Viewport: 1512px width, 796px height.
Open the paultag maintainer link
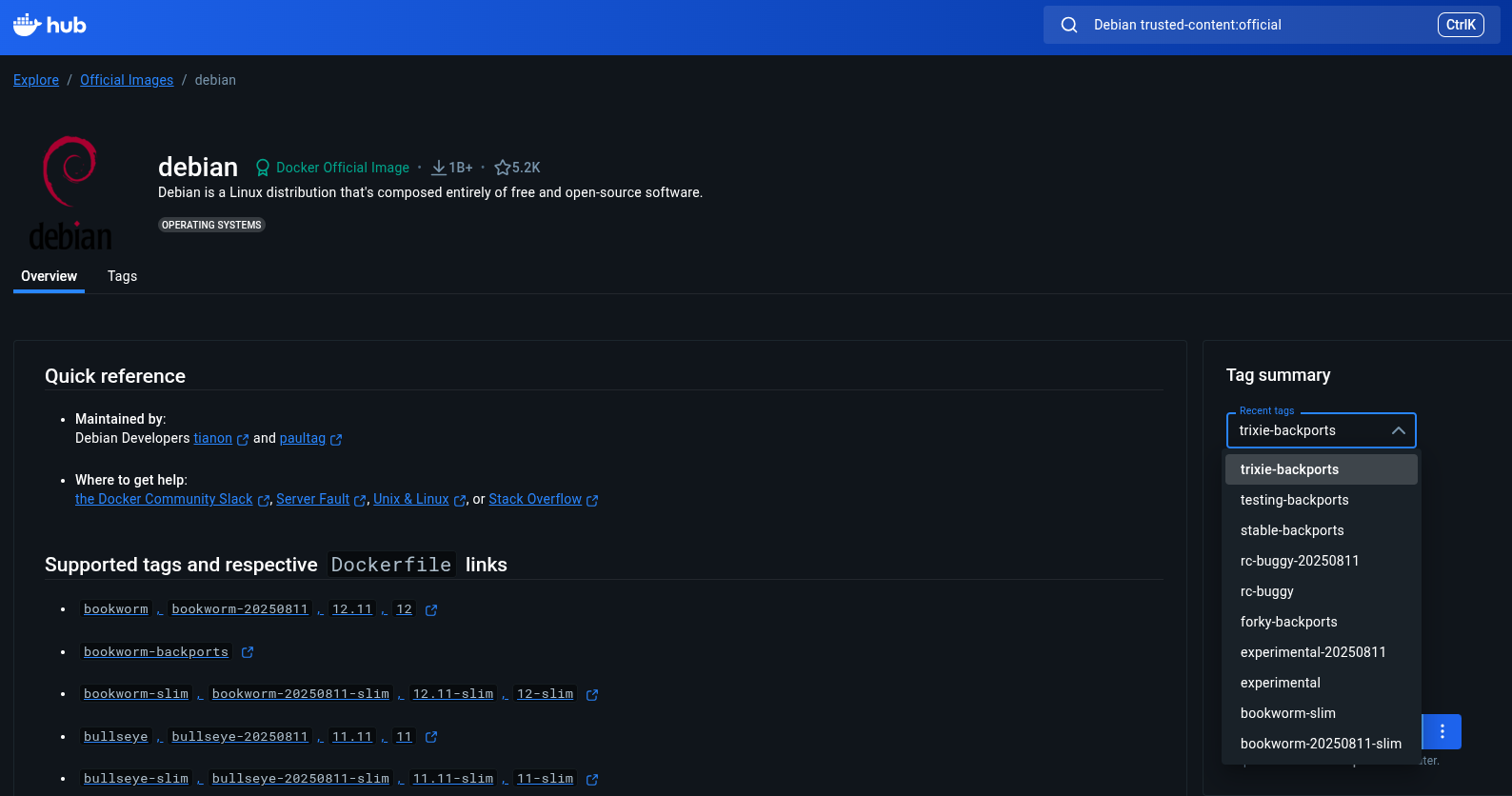303,438
